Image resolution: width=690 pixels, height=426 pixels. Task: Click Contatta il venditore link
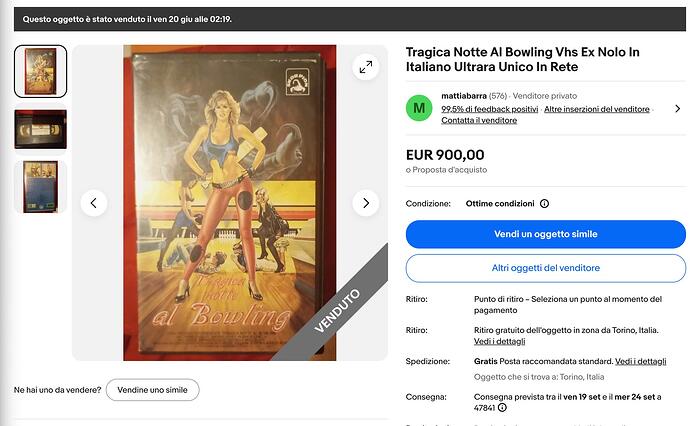pos(479,121)
